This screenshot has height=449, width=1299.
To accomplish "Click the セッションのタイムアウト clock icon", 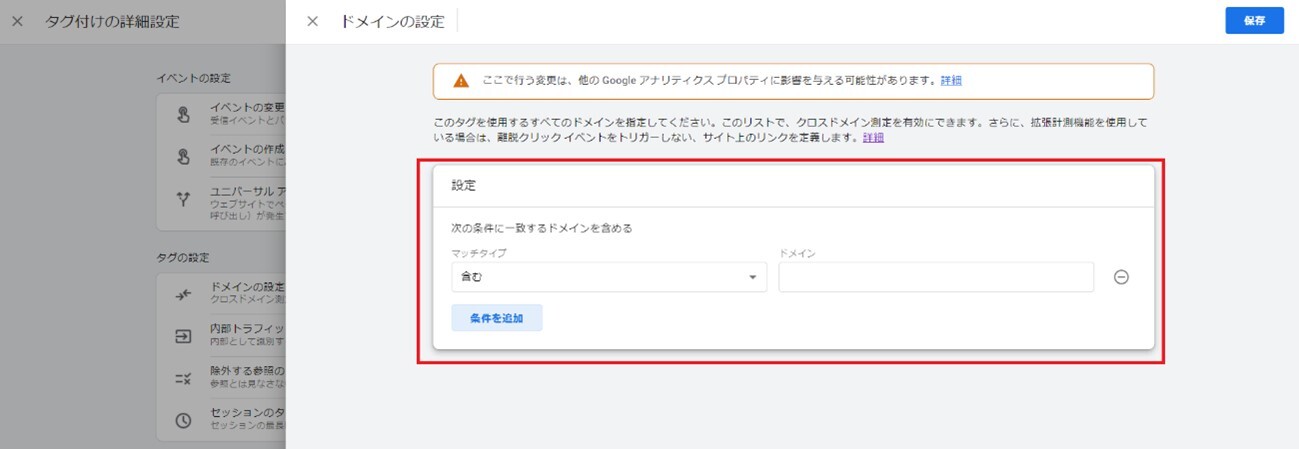I will (183, 421).
